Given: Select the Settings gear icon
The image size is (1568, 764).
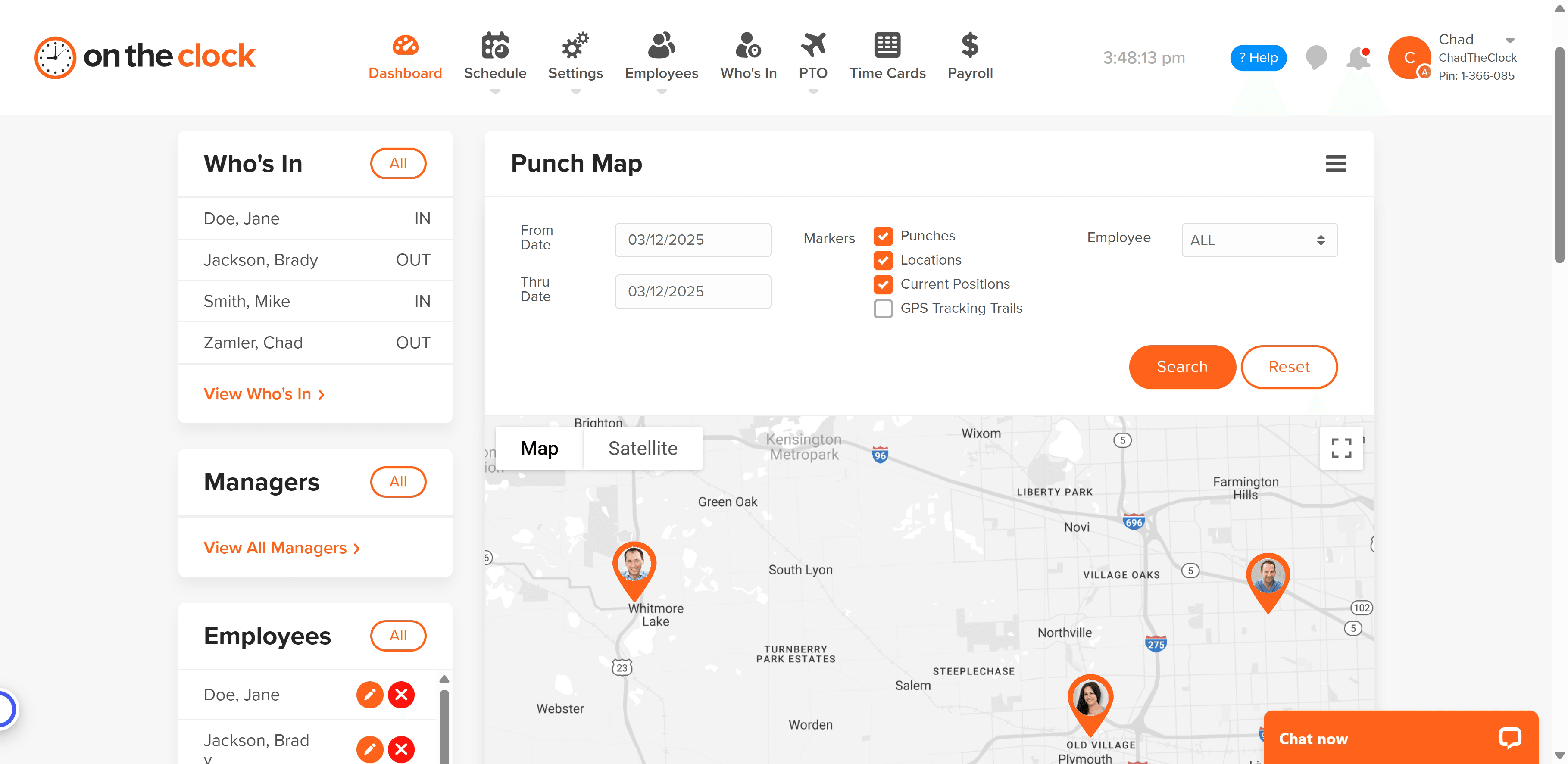Looking at the screenshot, I should point(575,45).
